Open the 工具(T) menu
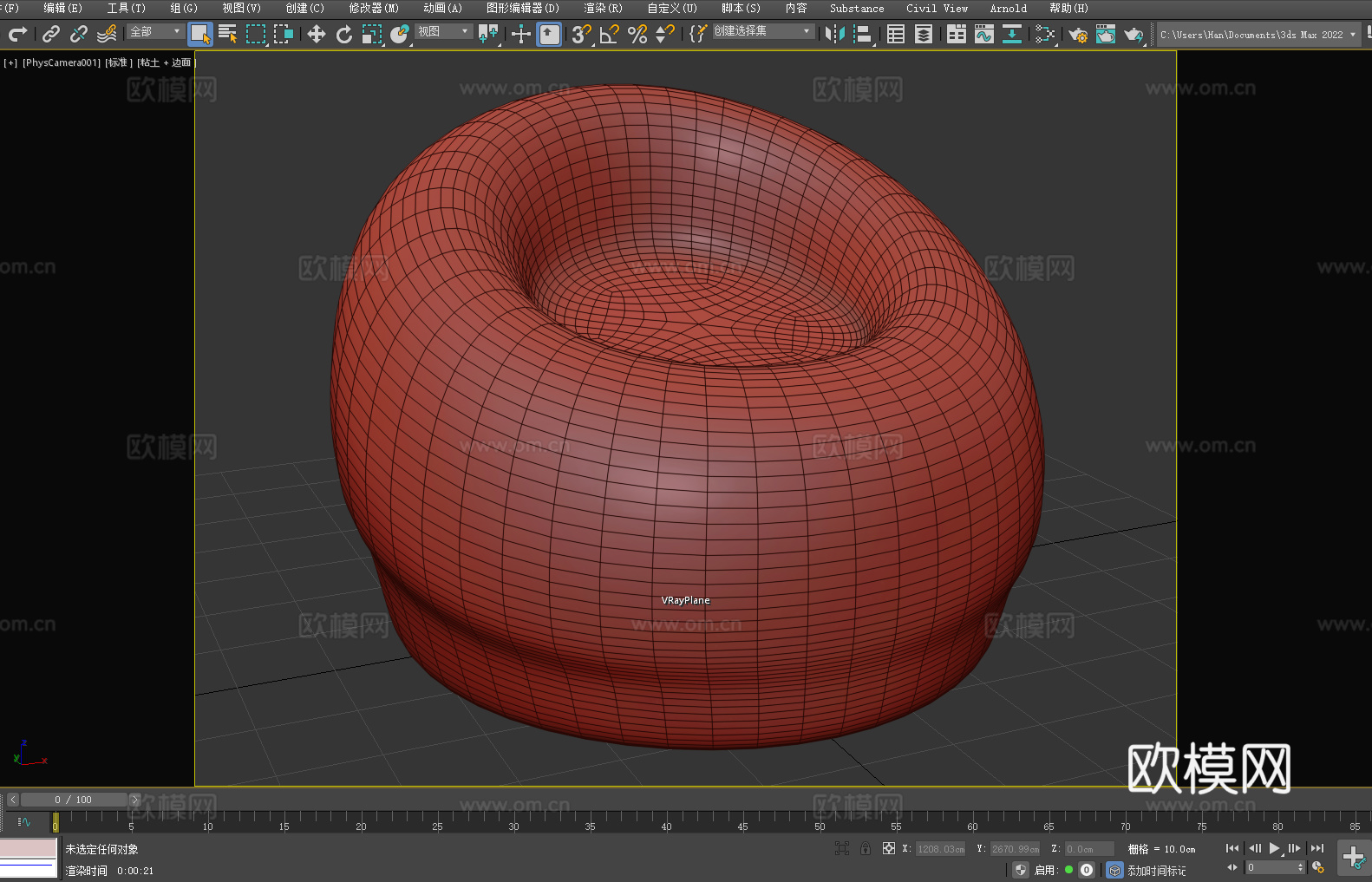1372x882 pixels. click(x=126, y=8)
